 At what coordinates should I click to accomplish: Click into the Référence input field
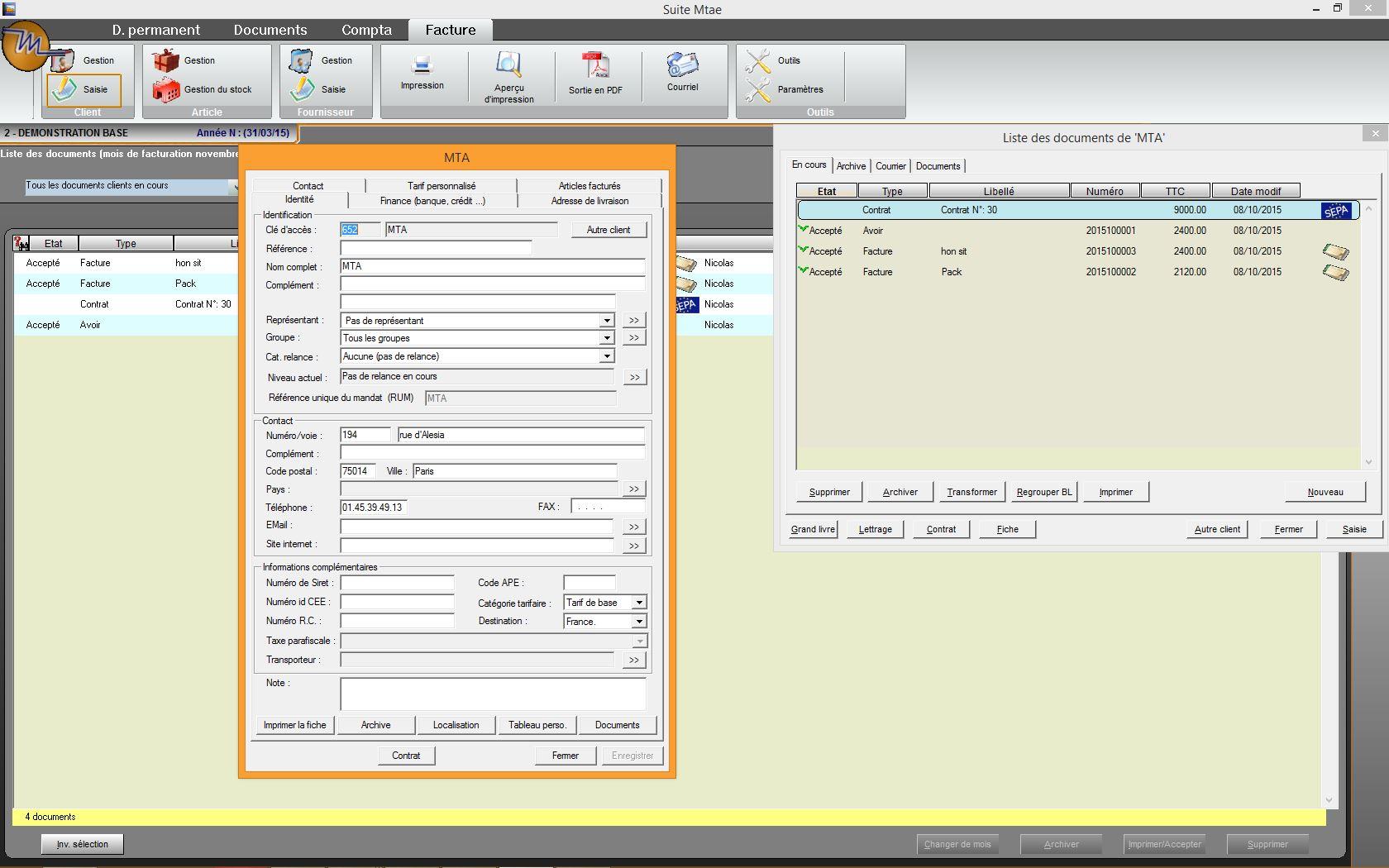pyautogui.click(x=436, y=248)
